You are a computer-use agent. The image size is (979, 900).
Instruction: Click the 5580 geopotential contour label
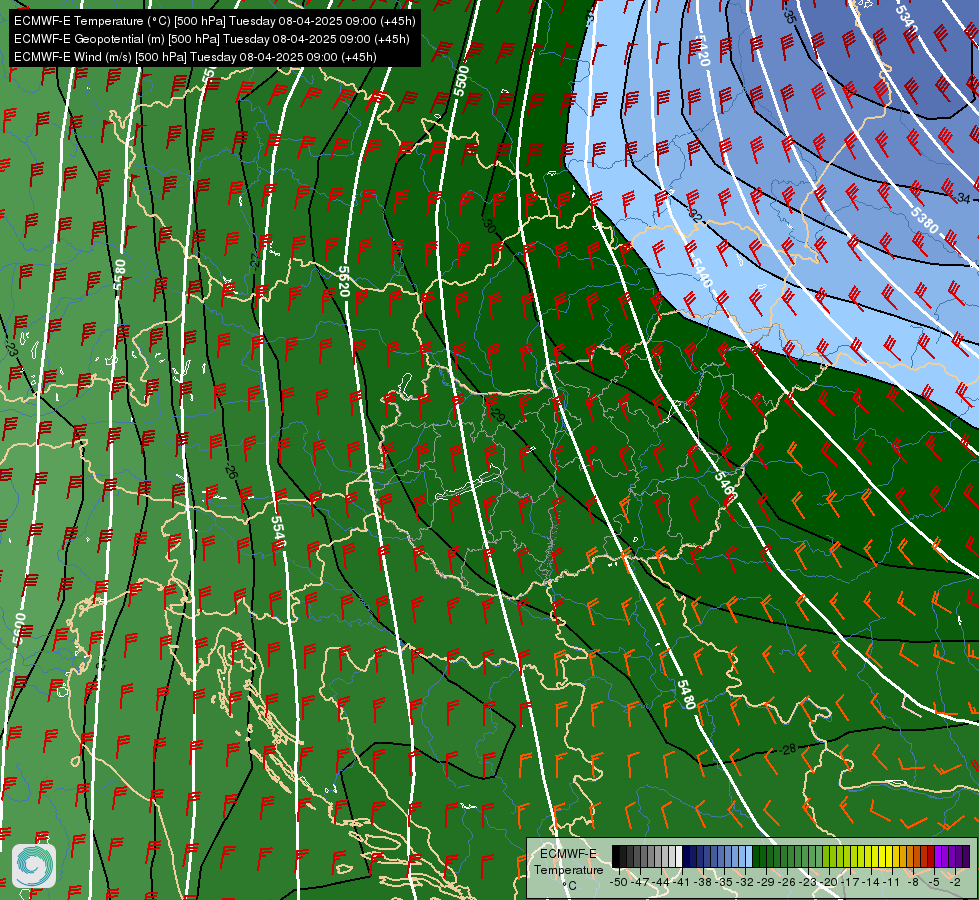coord(119,275)
